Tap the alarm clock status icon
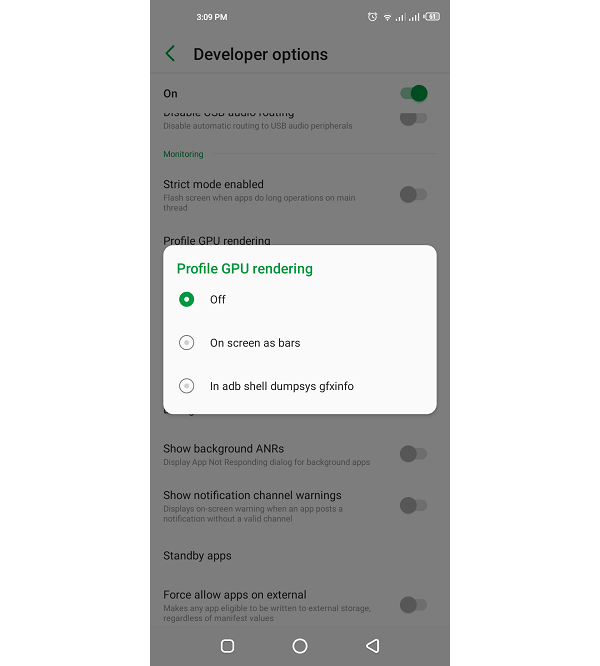 [x=372, y=17]
